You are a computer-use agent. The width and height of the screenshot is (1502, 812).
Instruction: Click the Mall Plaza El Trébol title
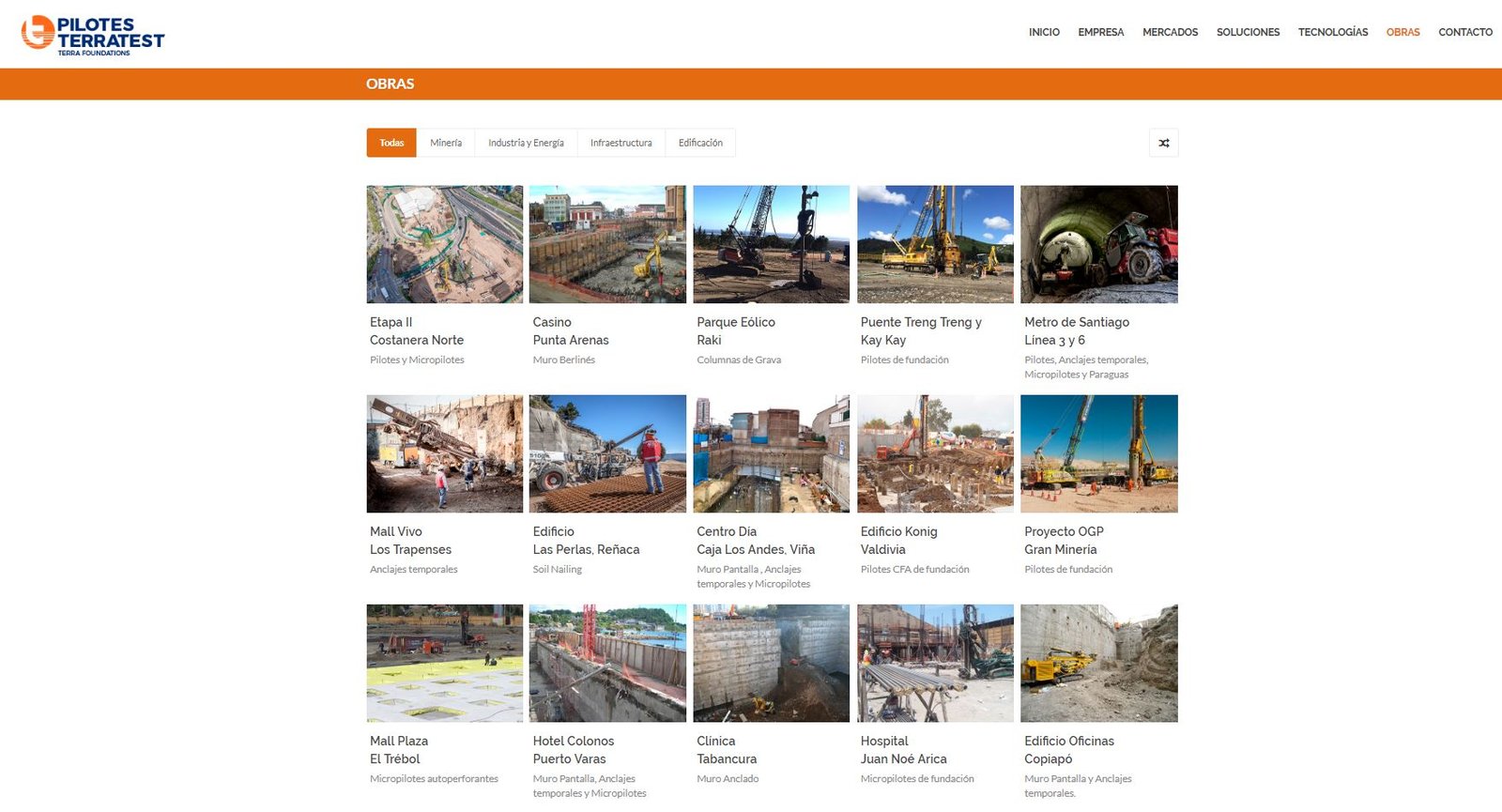[x=399, y=750]
